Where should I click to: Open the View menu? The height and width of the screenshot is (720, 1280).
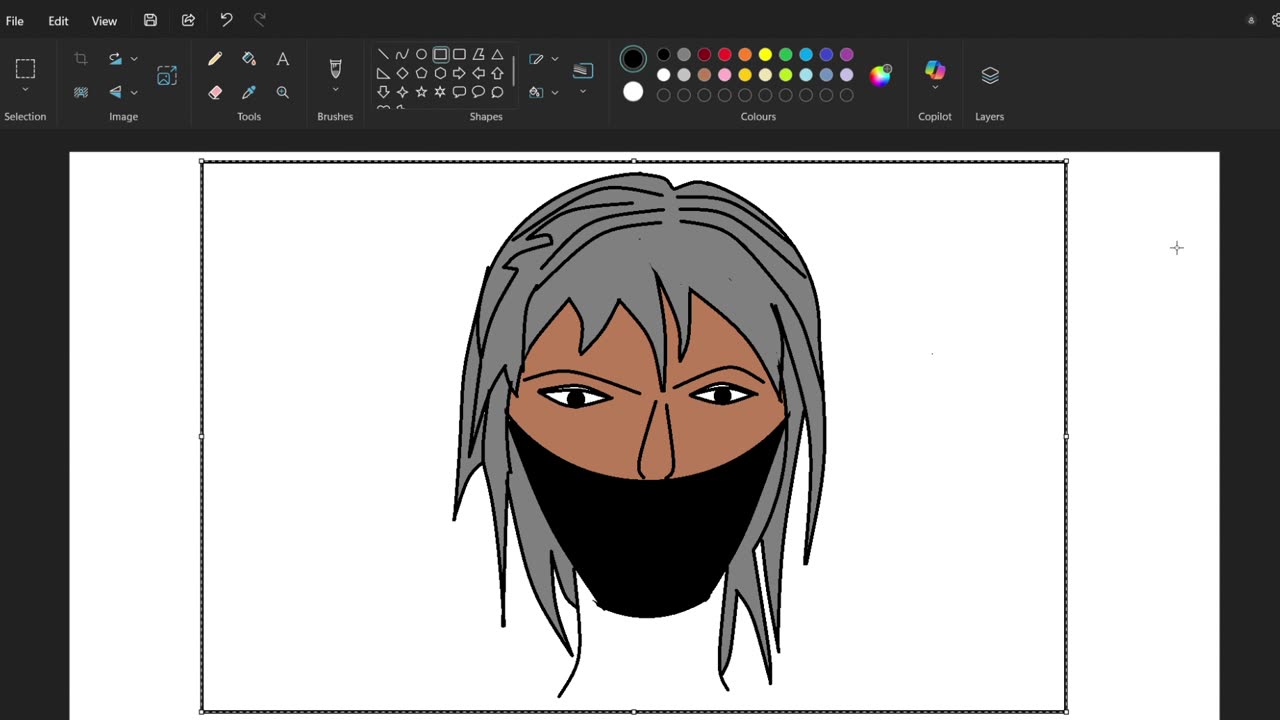104,21
